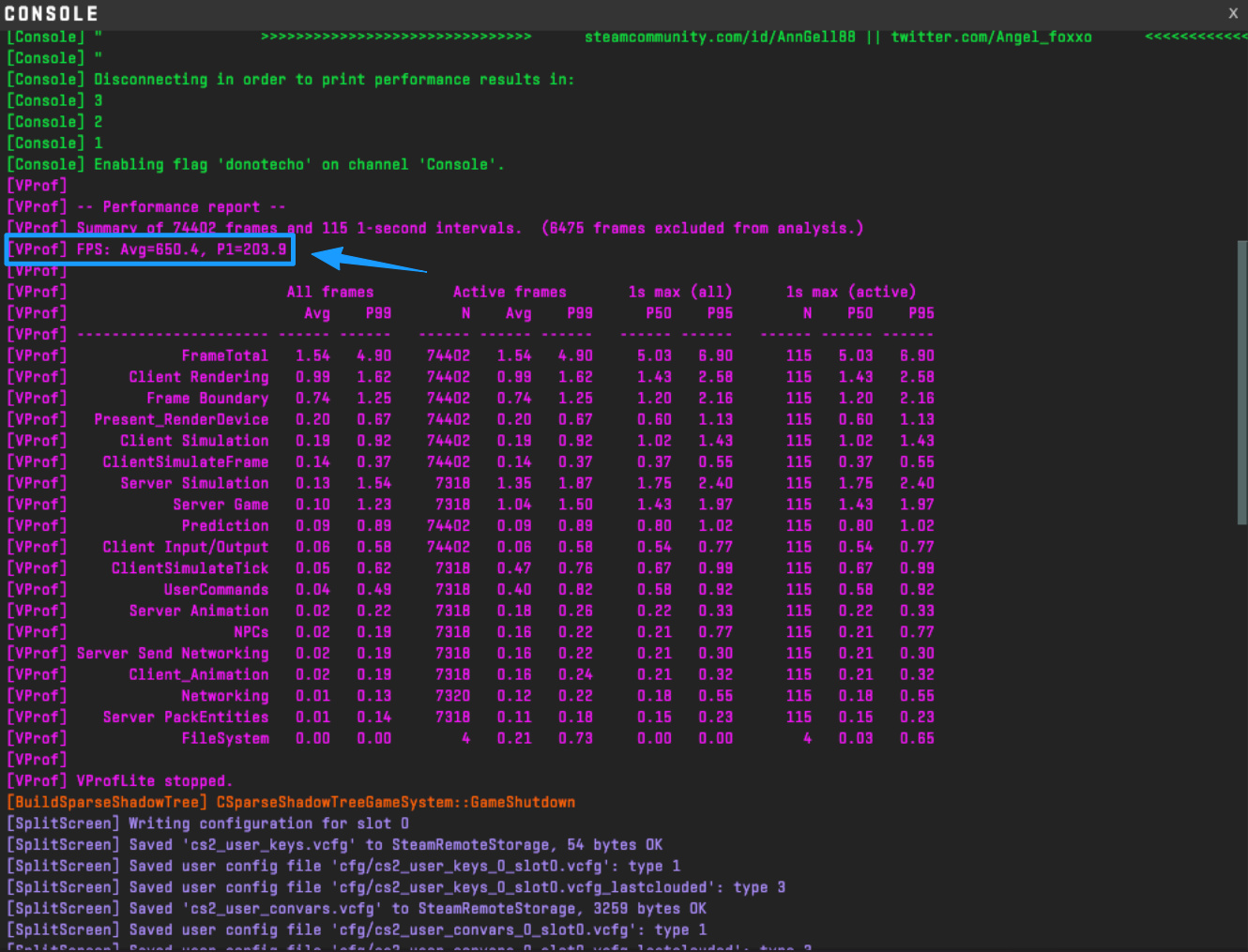
Task: Click the 'cs2_user_keys_0_slot0.vcfg_lastclouded' line
Action: (x=396, y=887)
